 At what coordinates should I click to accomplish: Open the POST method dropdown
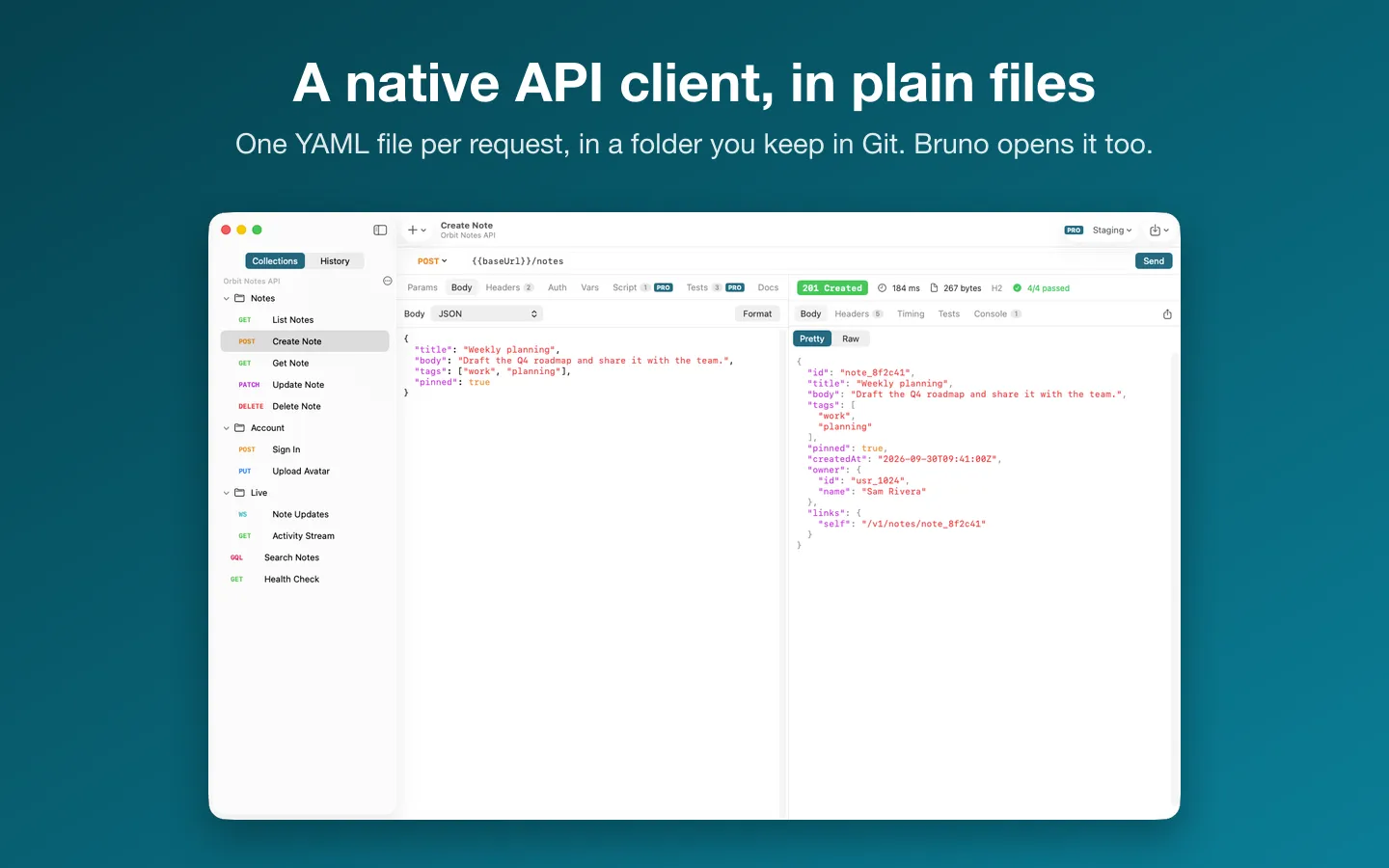point(432,261)
